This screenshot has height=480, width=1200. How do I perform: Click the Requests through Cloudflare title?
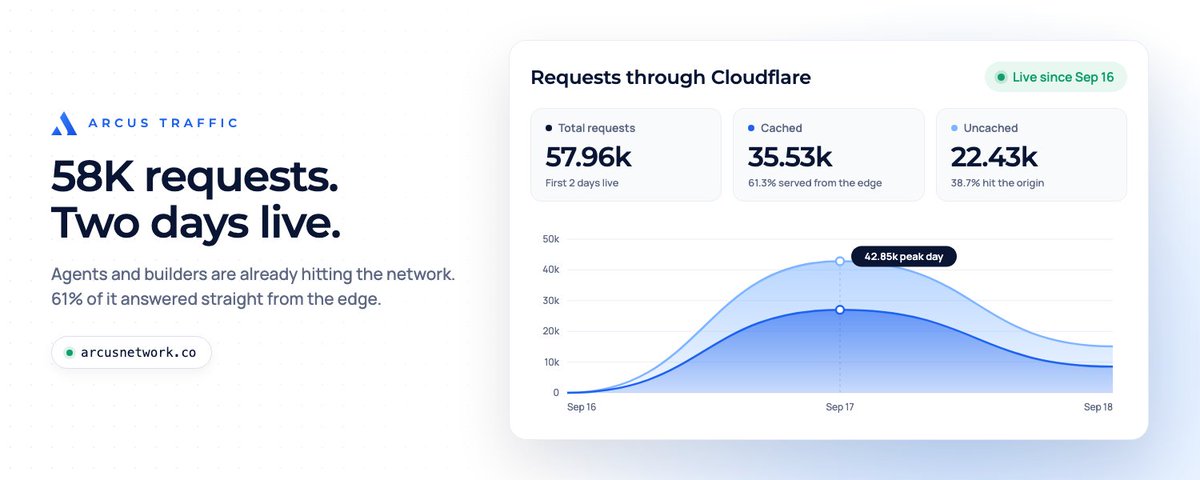(670, 77)
